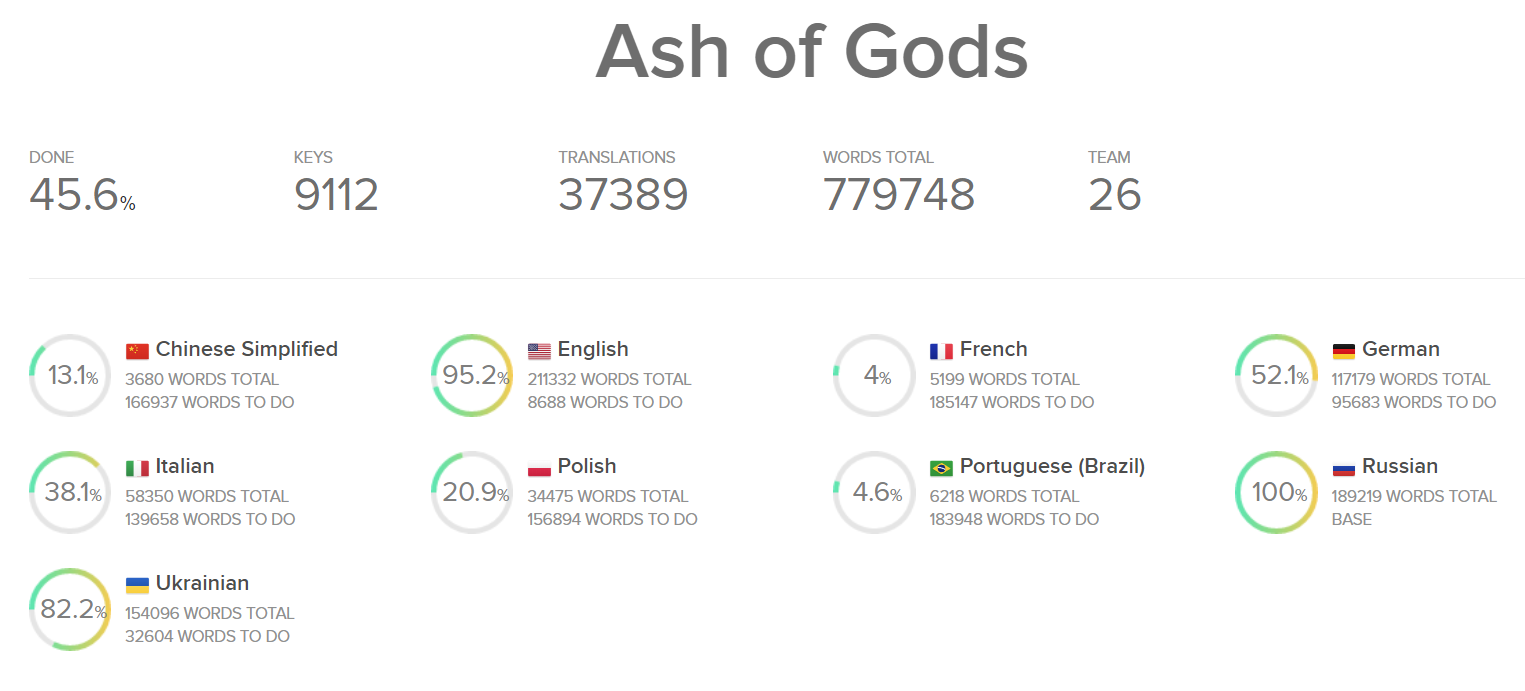Click the French flag icon
Screen dimensions: 1525x691
[x=941, y=351]
